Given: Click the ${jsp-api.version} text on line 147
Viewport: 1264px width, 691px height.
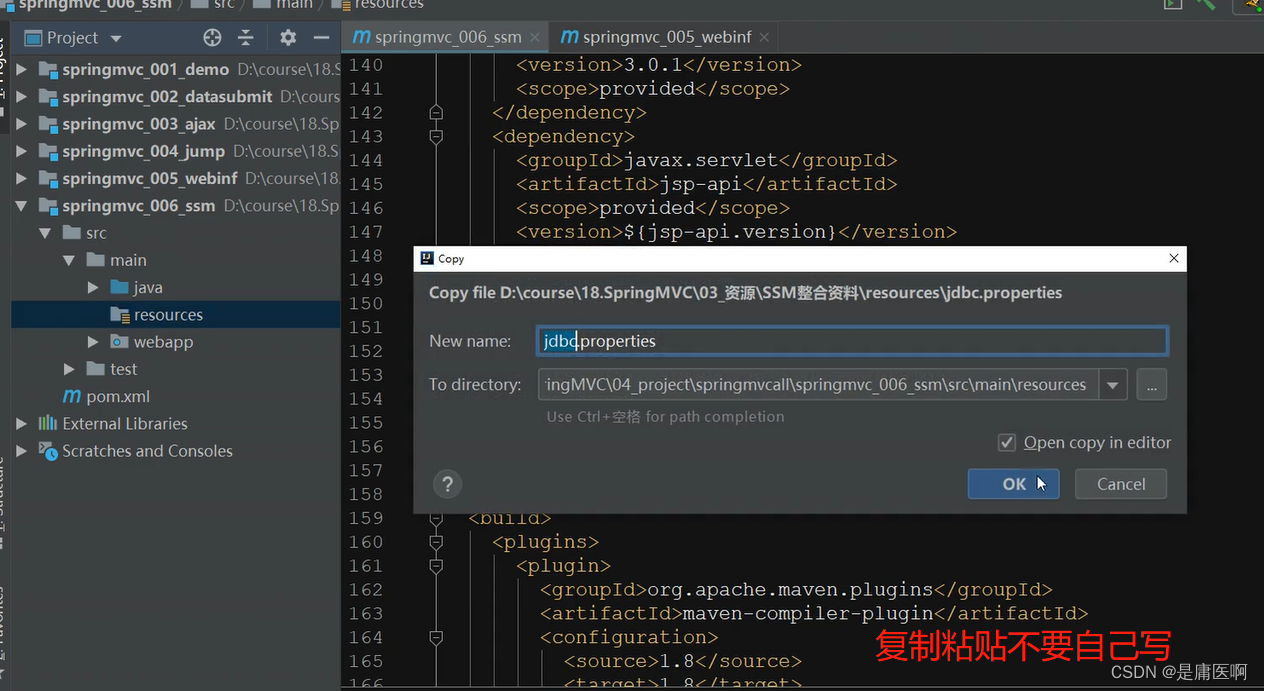Looking at the screenshot, I should click(731, 232).
